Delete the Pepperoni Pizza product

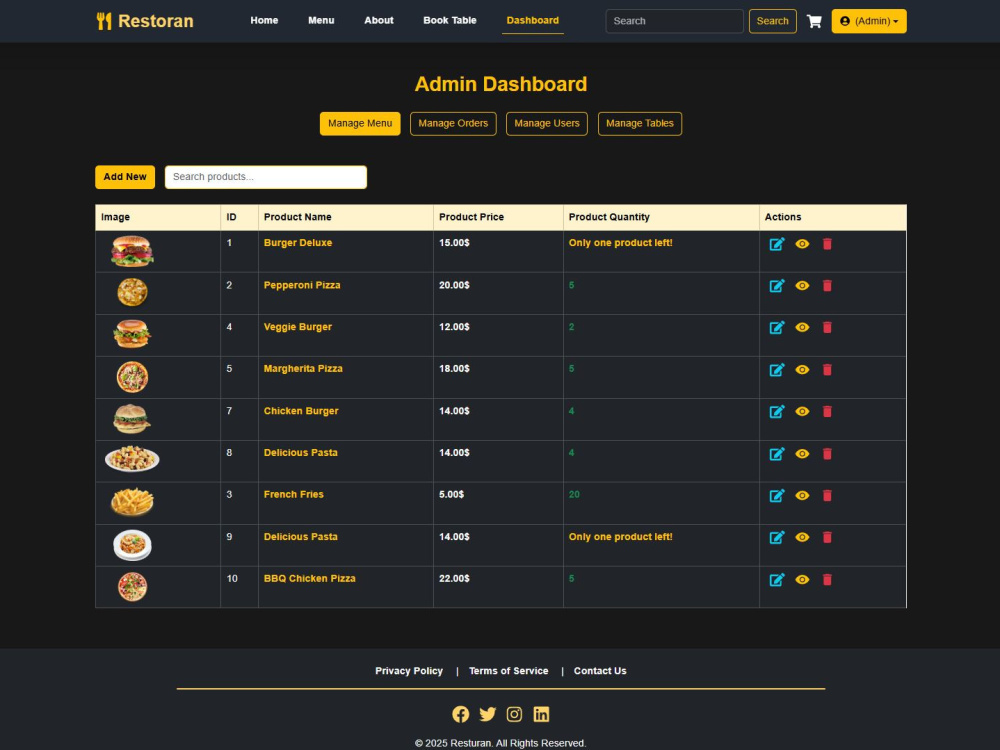(827, 286)
